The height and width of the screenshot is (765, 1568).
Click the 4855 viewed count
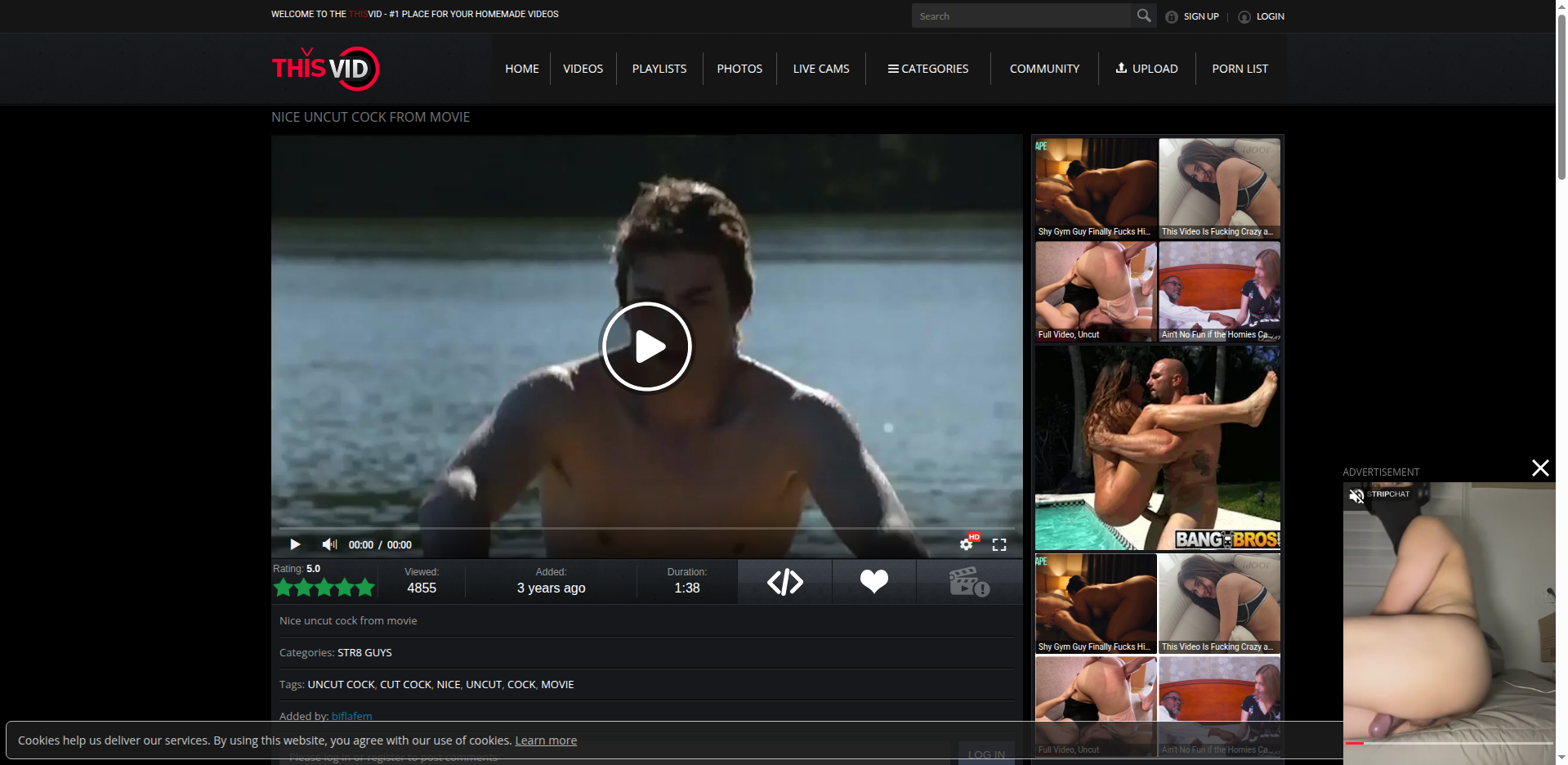tap(422, 588)
